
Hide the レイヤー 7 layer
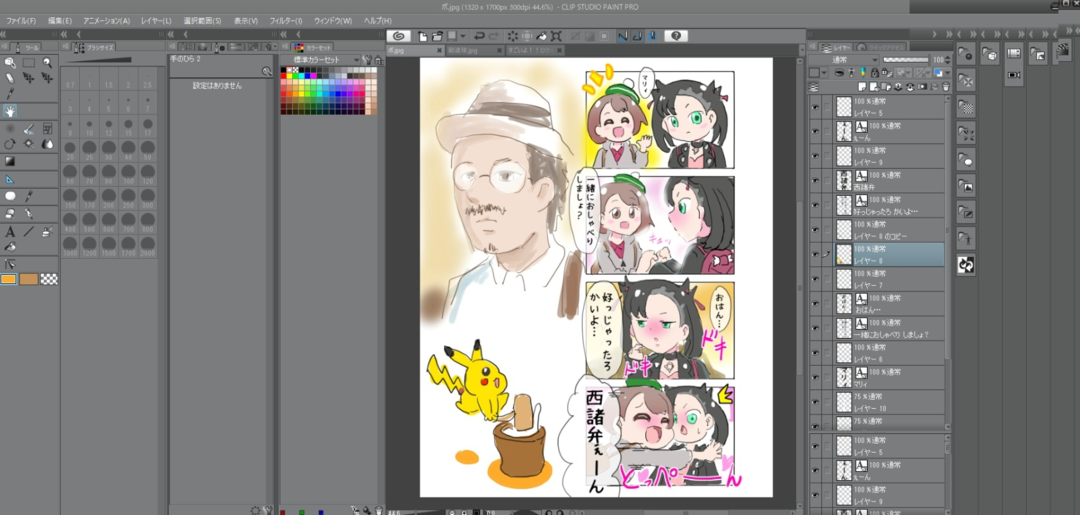click(x=816, y=279)
